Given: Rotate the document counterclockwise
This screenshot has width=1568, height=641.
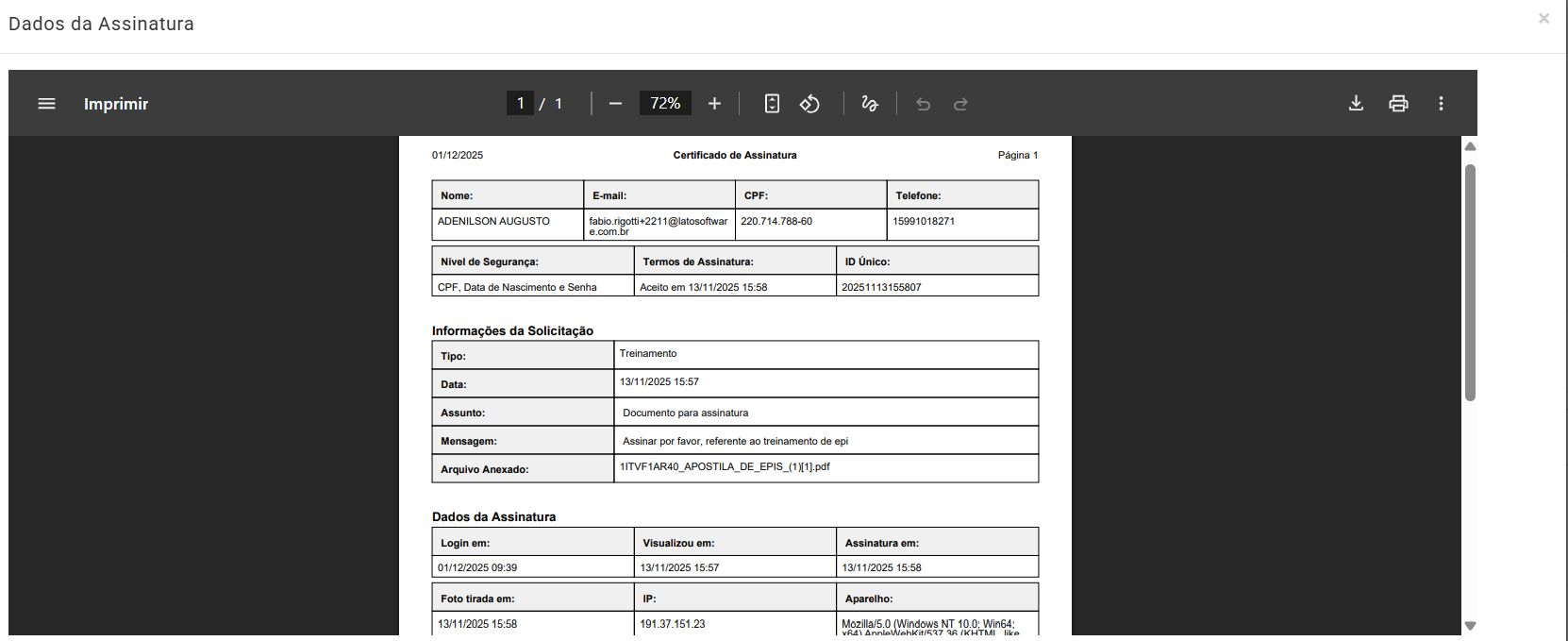Looking at the screenshot, I should [x=809, y=104].
